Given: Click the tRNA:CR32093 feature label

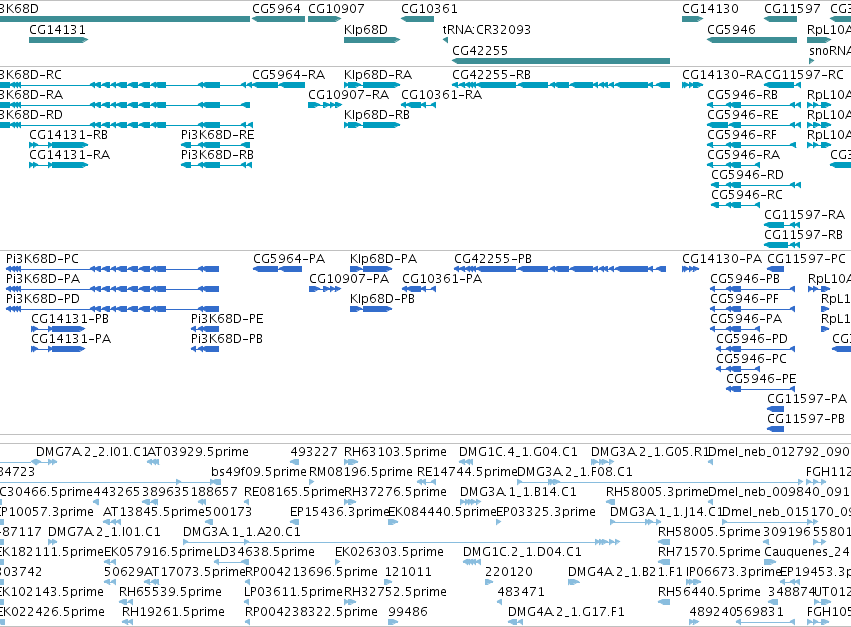Looking at the screenshot, I should click(486, 29).
